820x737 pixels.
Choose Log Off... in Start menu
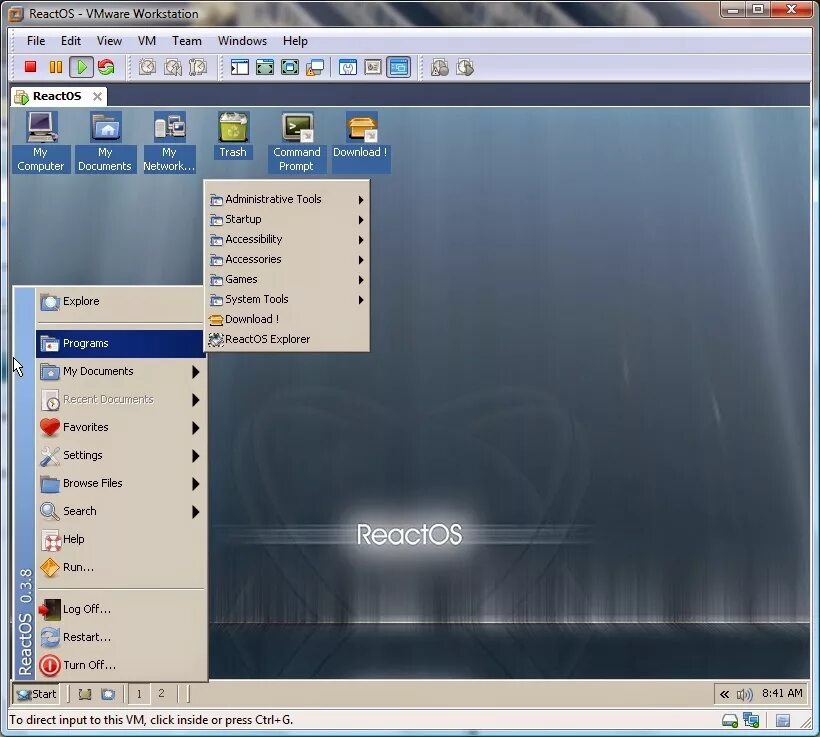pyautogui.click(x=120, y=609)
